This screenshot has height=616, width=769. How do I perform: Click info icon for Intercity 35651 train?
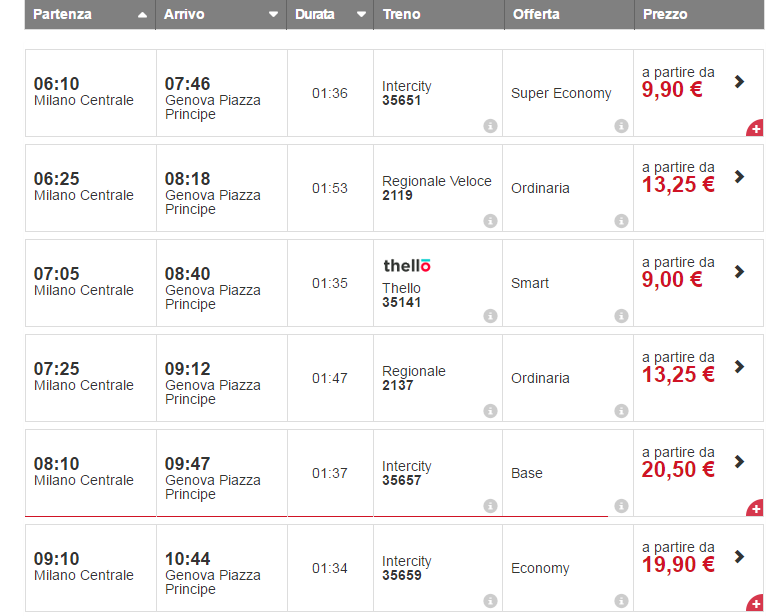(490, 126)
